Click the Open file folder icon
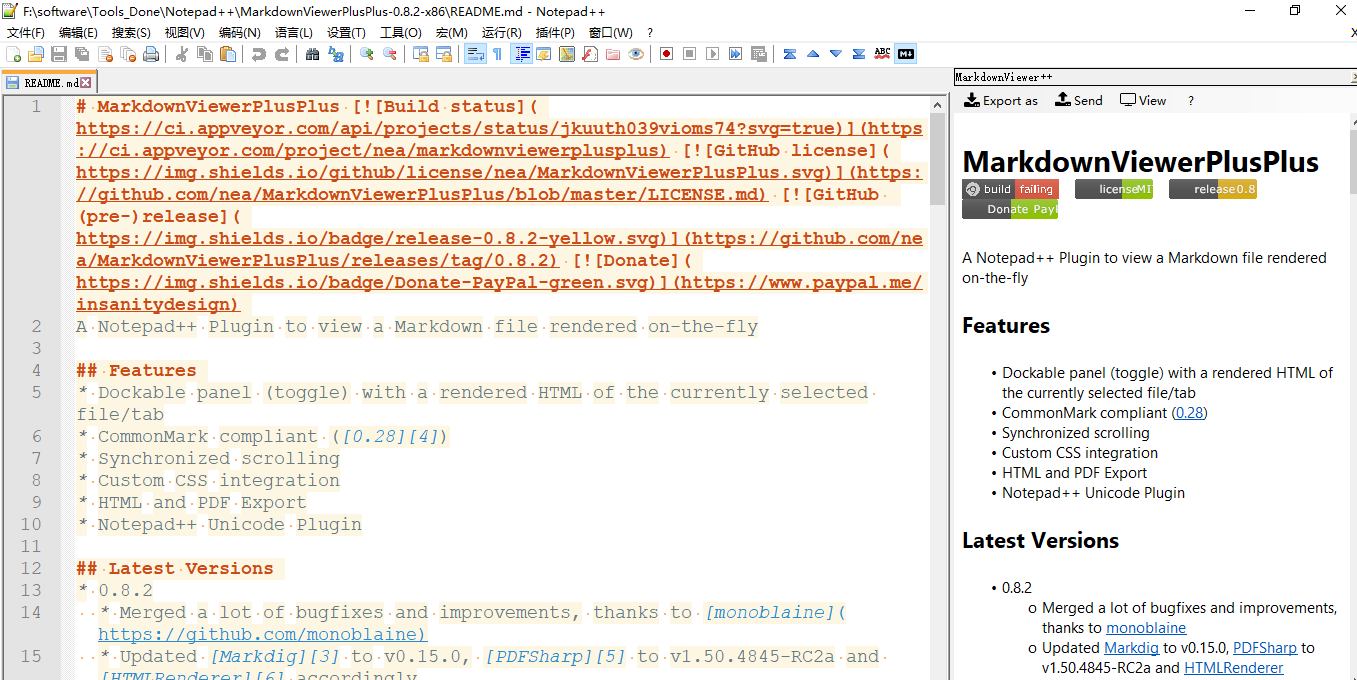 36,54
